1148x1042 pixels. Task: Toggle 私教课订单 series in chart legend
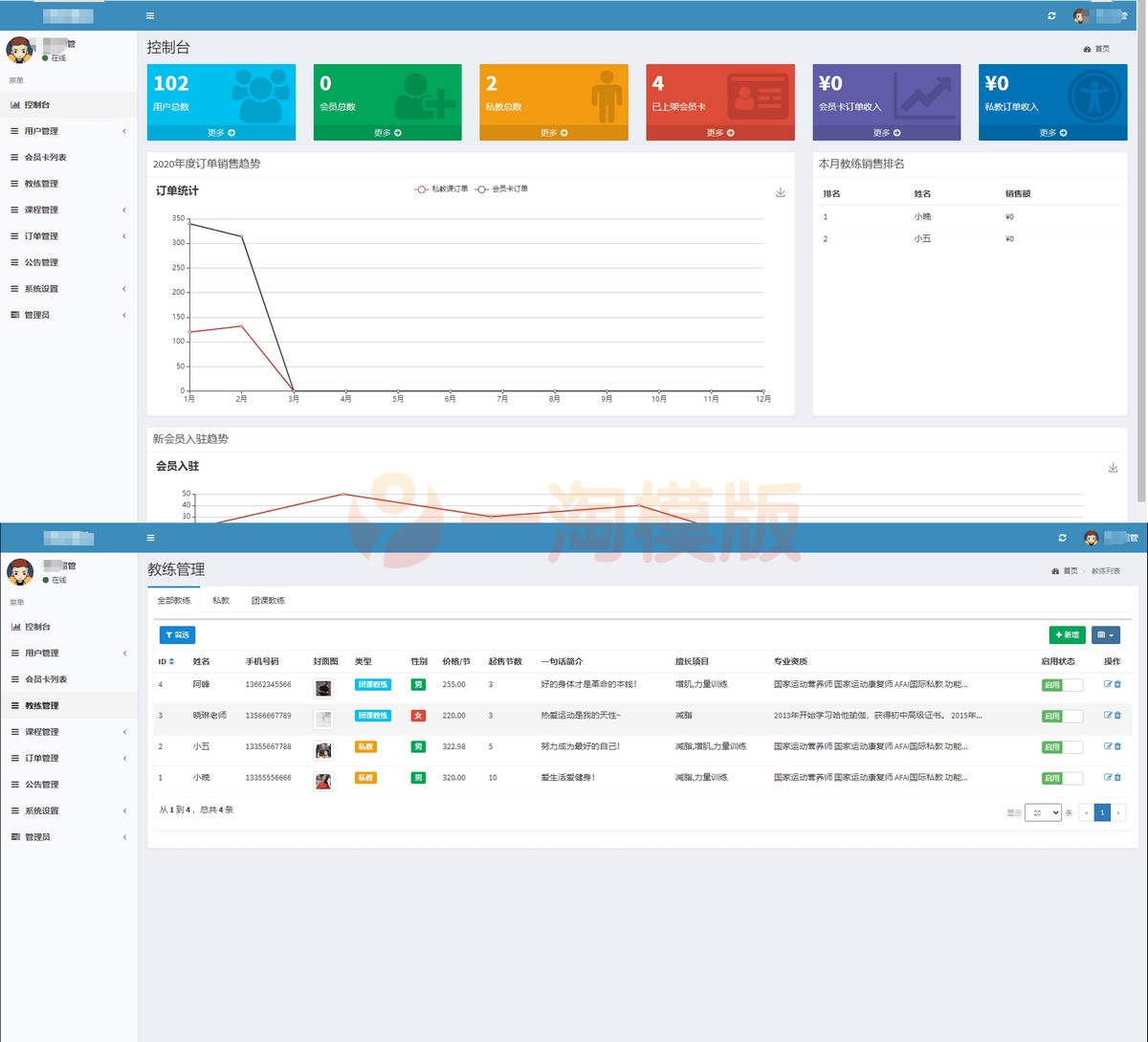pos(441,189)
